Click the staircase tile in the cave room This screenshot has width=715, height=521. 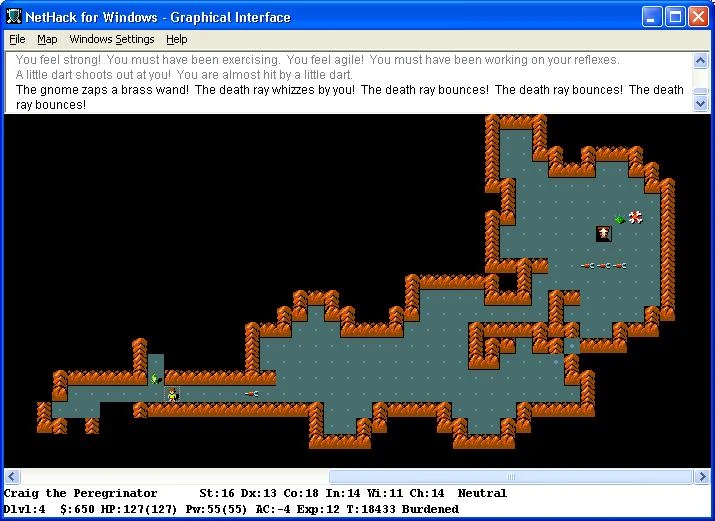[604, 234]
